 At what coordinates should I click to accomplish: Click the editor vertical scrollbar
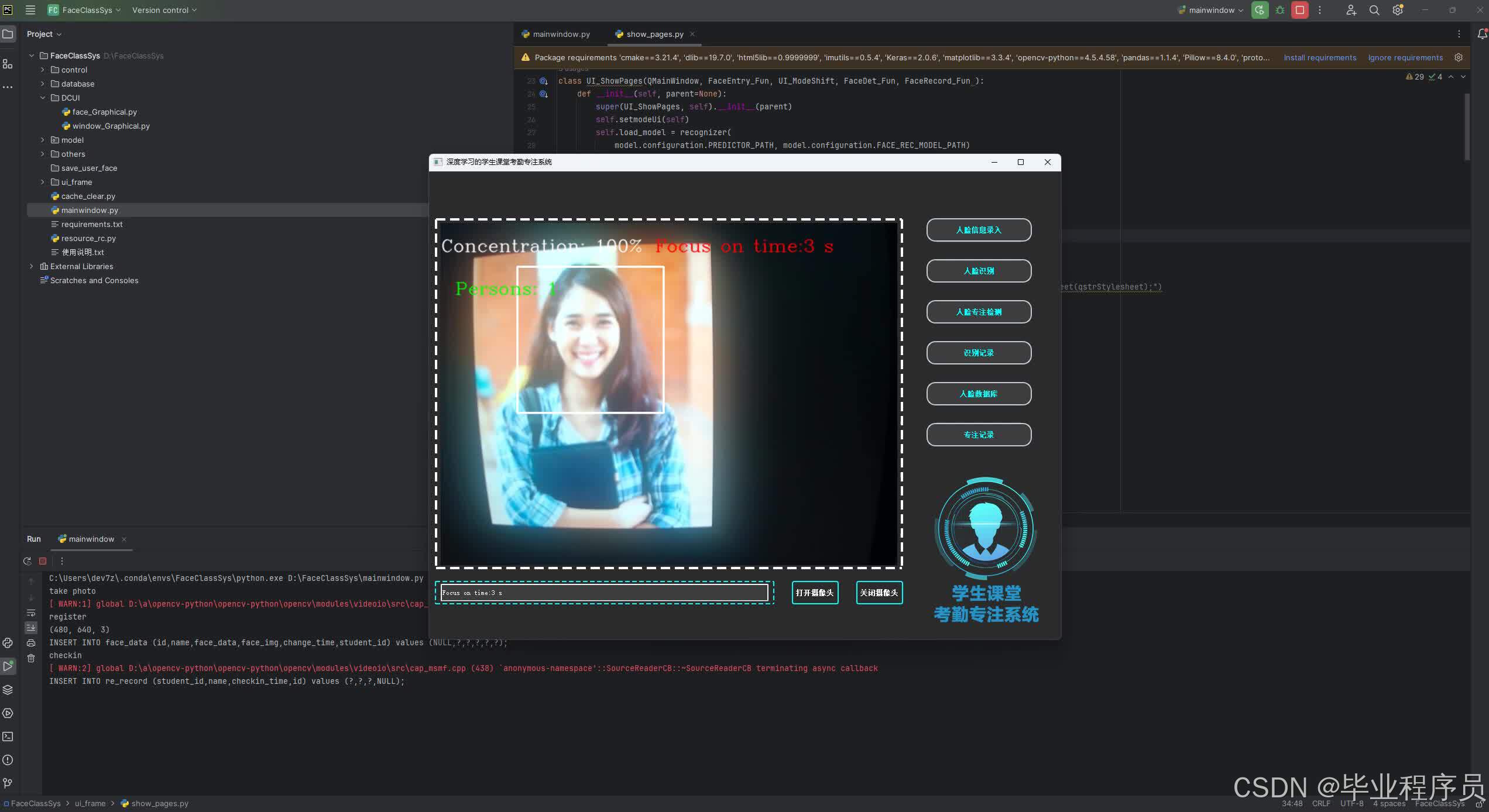point(1467,126)
